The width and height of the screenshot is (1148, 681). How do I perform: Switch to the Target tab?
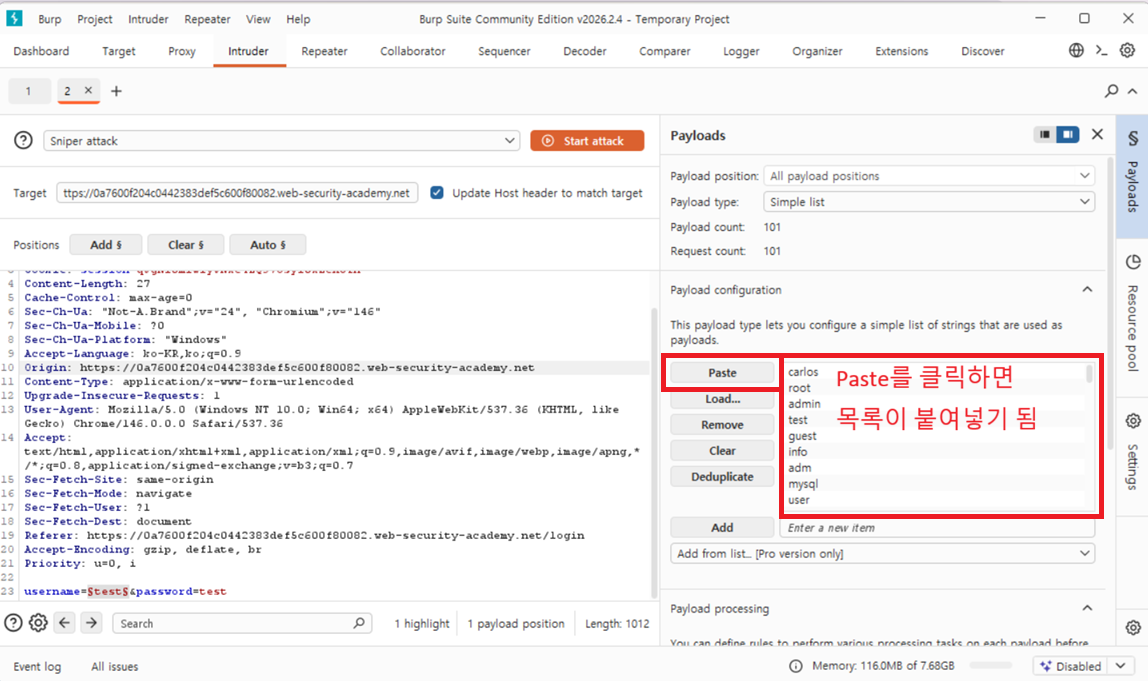tap(119, 51)
